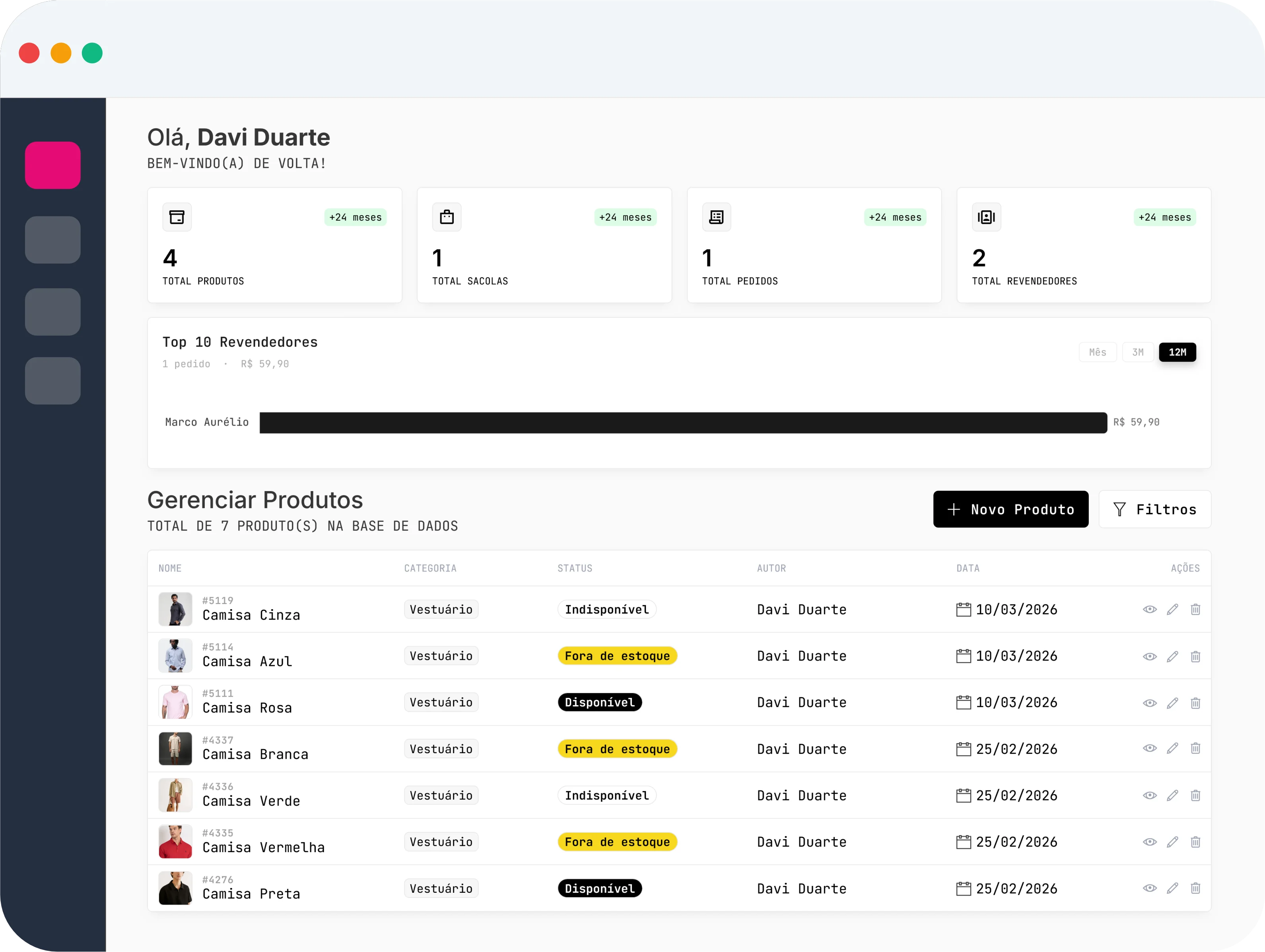Viewport: 1265px width, 952px height.
Task: Click eye icon on Camisa Vermelha row
Action: click(x=1150, y=841)
